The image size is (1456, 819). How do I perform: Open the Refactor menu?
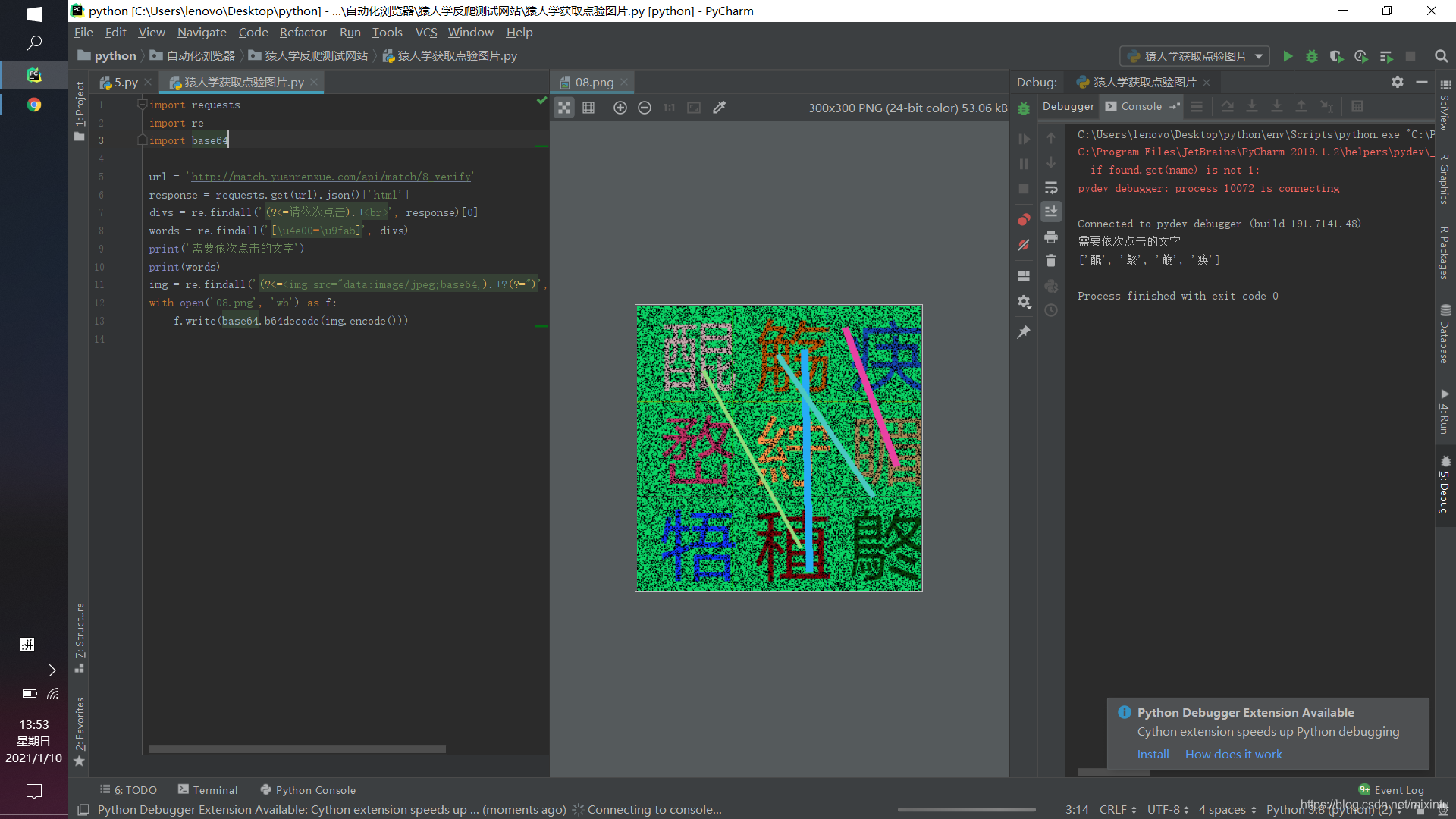(303, 32)
